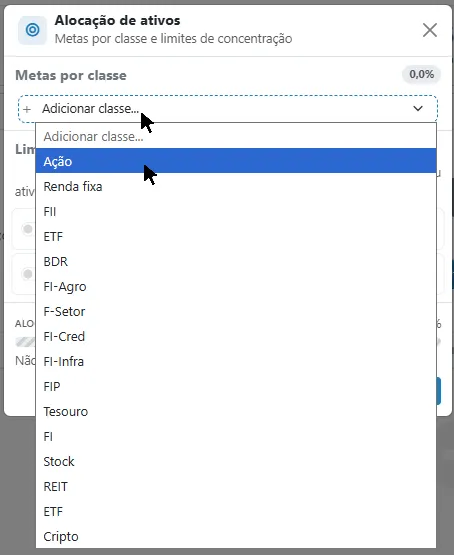Select Cripto at the list bottom
The width and height of the screenshot is (454, 555).
point(236,536)
